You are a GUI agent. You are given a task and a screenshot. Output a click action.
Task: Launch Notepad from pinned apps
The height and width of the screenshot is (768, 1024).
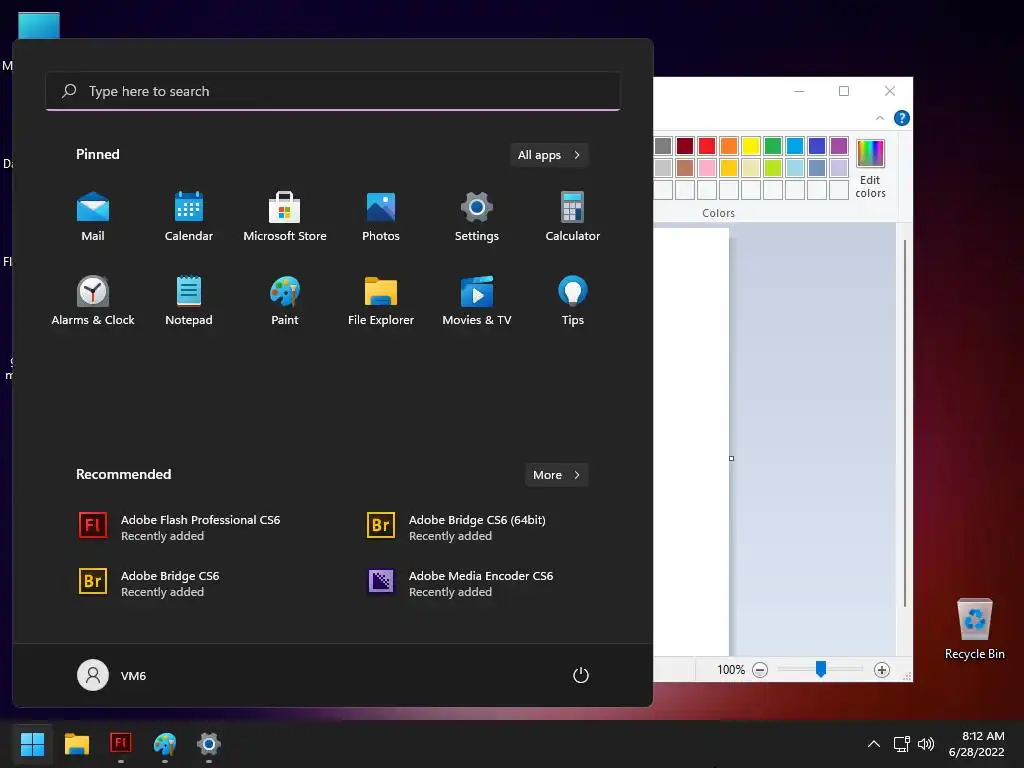pos(189,301)
